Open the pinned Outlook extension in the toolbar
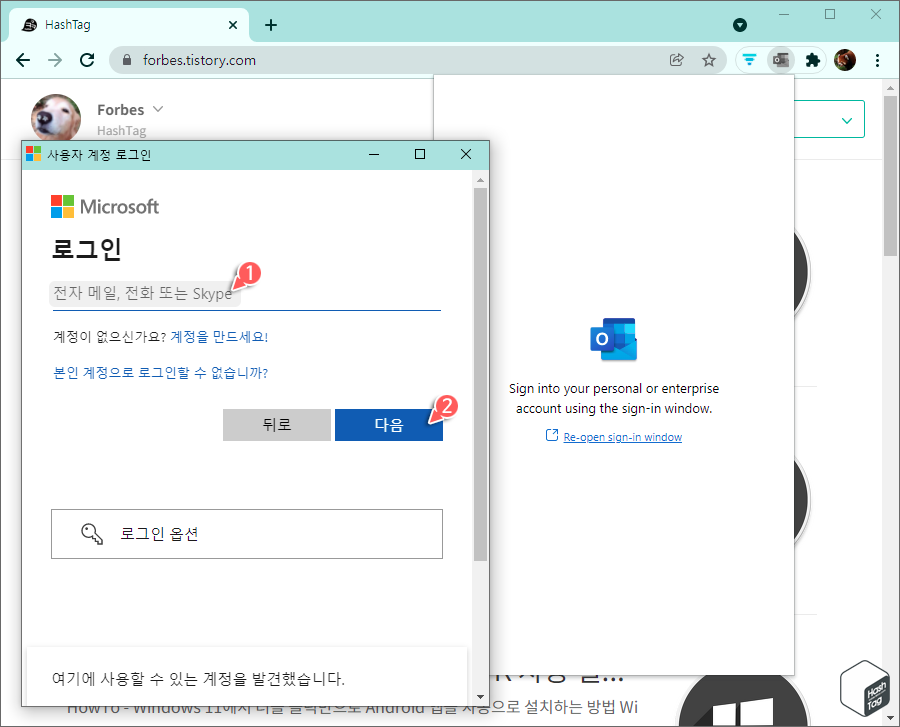 [x=781, y=60]
